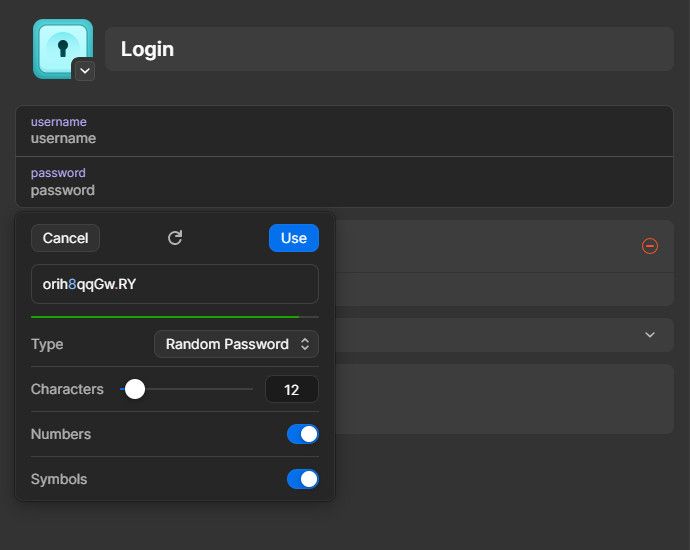Open the Random Password type dropdown
690x550 pixels.
pos(236,344)
